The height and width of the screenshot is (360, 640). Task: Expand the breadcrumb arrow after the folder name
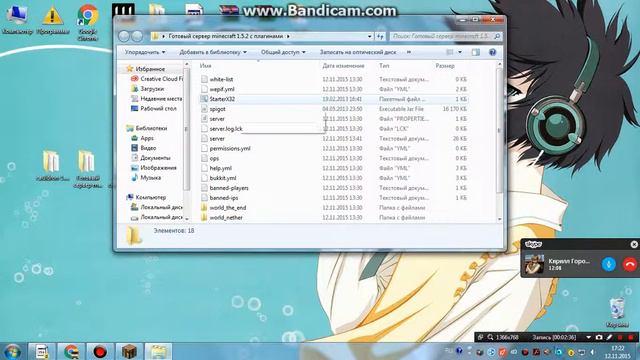(288, 36)
